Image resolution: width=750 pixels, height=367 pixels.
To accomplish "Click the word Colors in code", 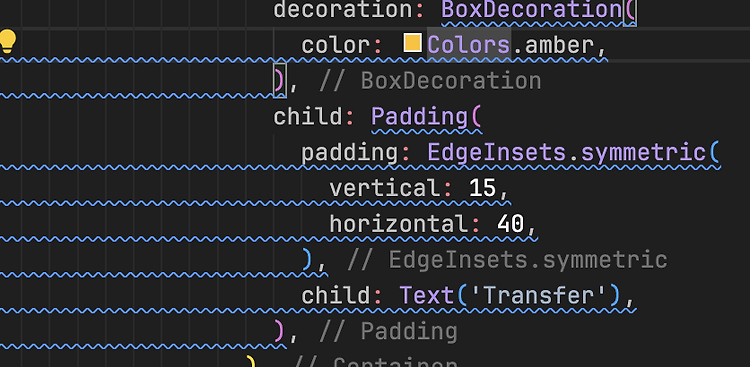I will [468, 45].
